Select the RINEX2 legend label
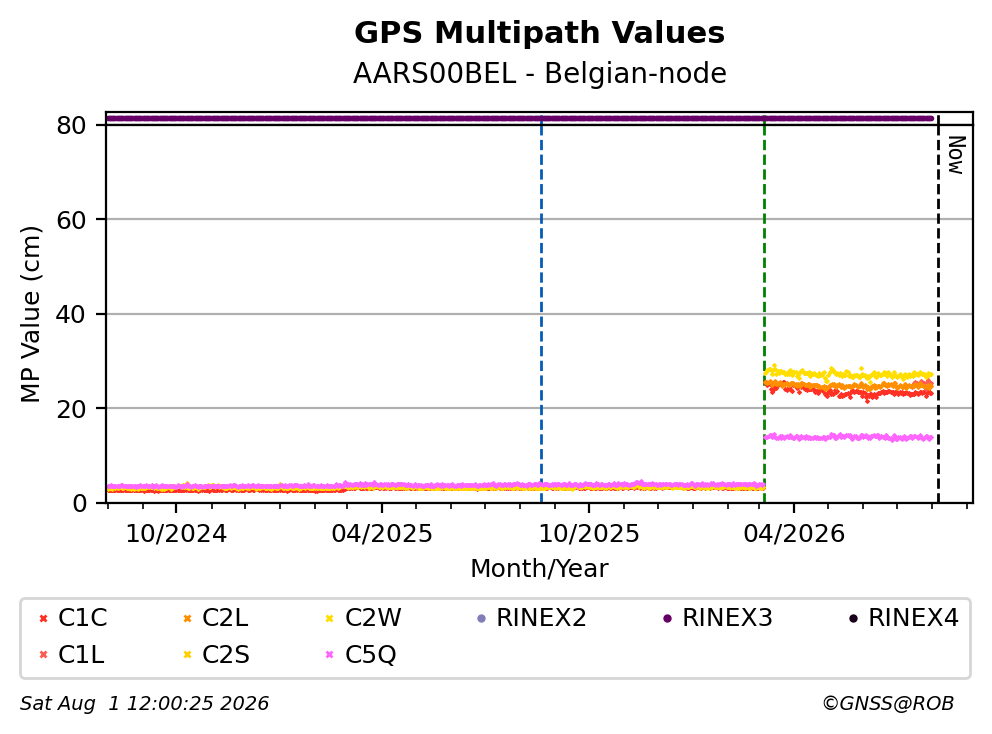This screenshot has height=734, width=992. point(541,618)
